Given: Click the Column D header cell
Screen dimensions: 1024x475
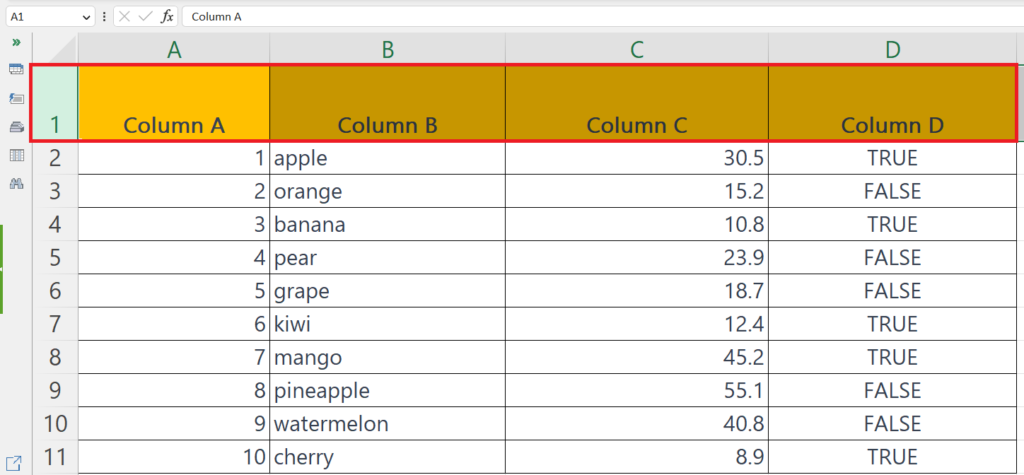Looking at the screenshot, I should pyautogui.click(x=892, y=103).
